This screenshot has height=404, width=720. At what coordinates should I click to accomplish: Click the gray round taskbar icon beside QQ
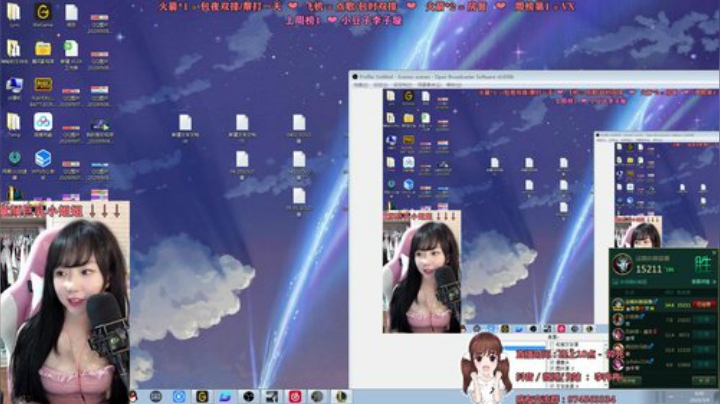point(156,396)
